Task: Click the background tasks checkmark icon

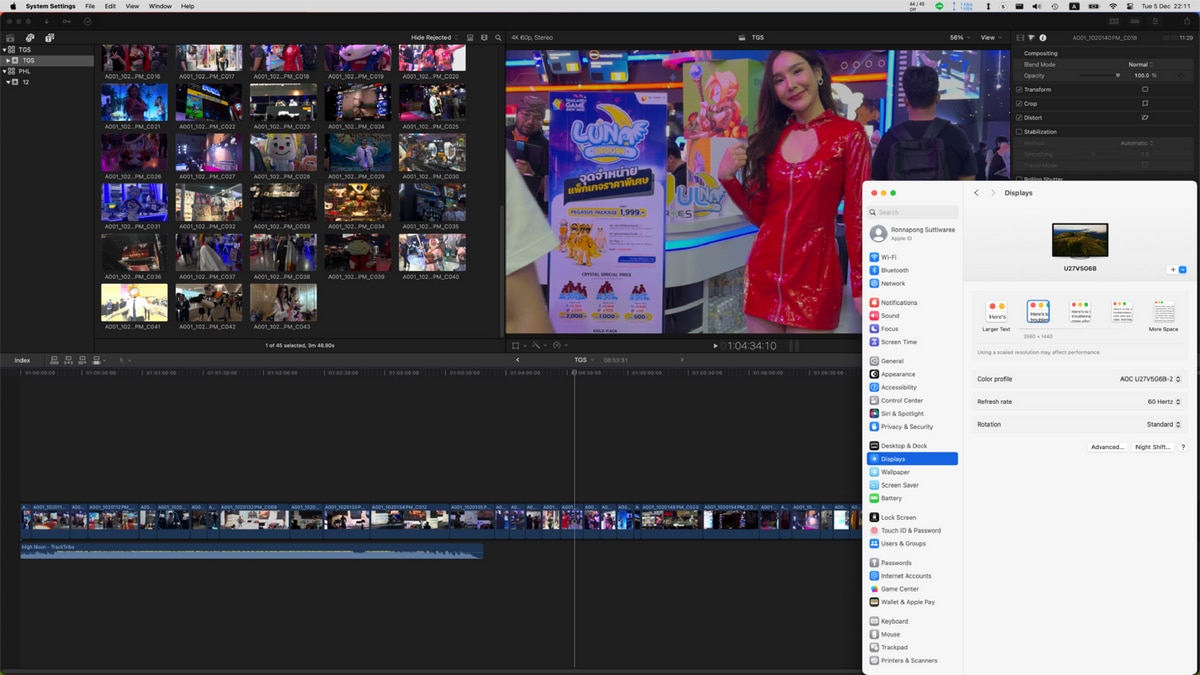Action: (88, 21)
